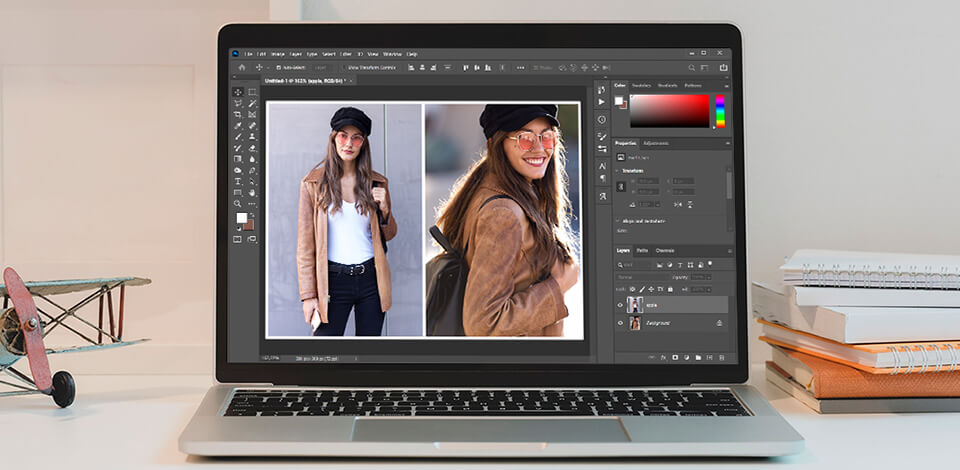Click the lock icon on Background layer
960x470 pixels.
pyautogui.click(x=718, y=323)
